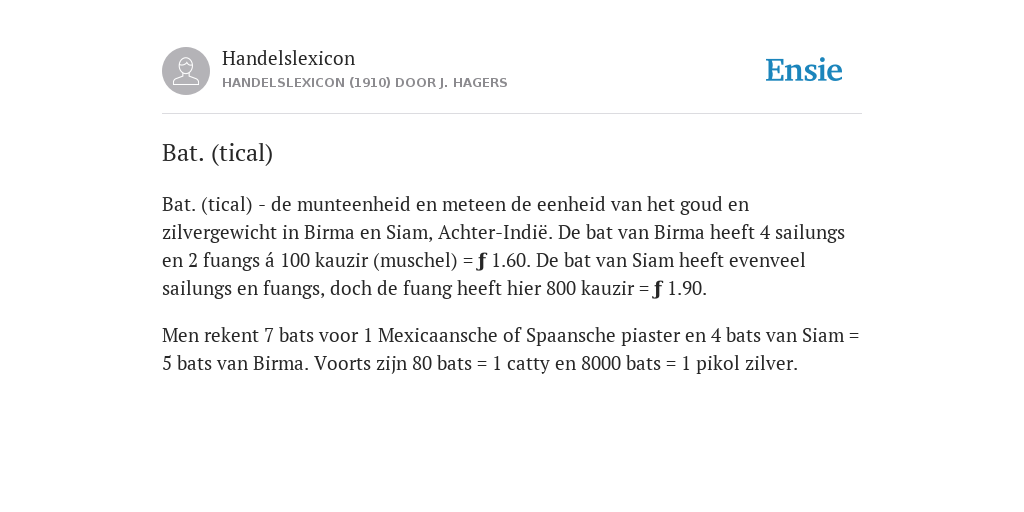1024x512 pixels.
Task: Click the gray author avatar icon
Action: [x=186, y=71]
